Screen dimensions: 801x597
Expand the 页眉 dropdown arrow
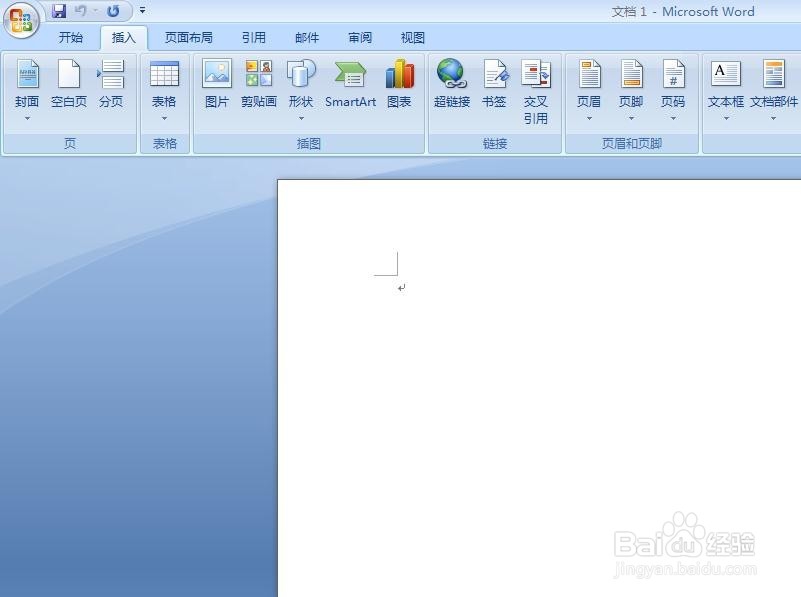(x=590, y=118)
